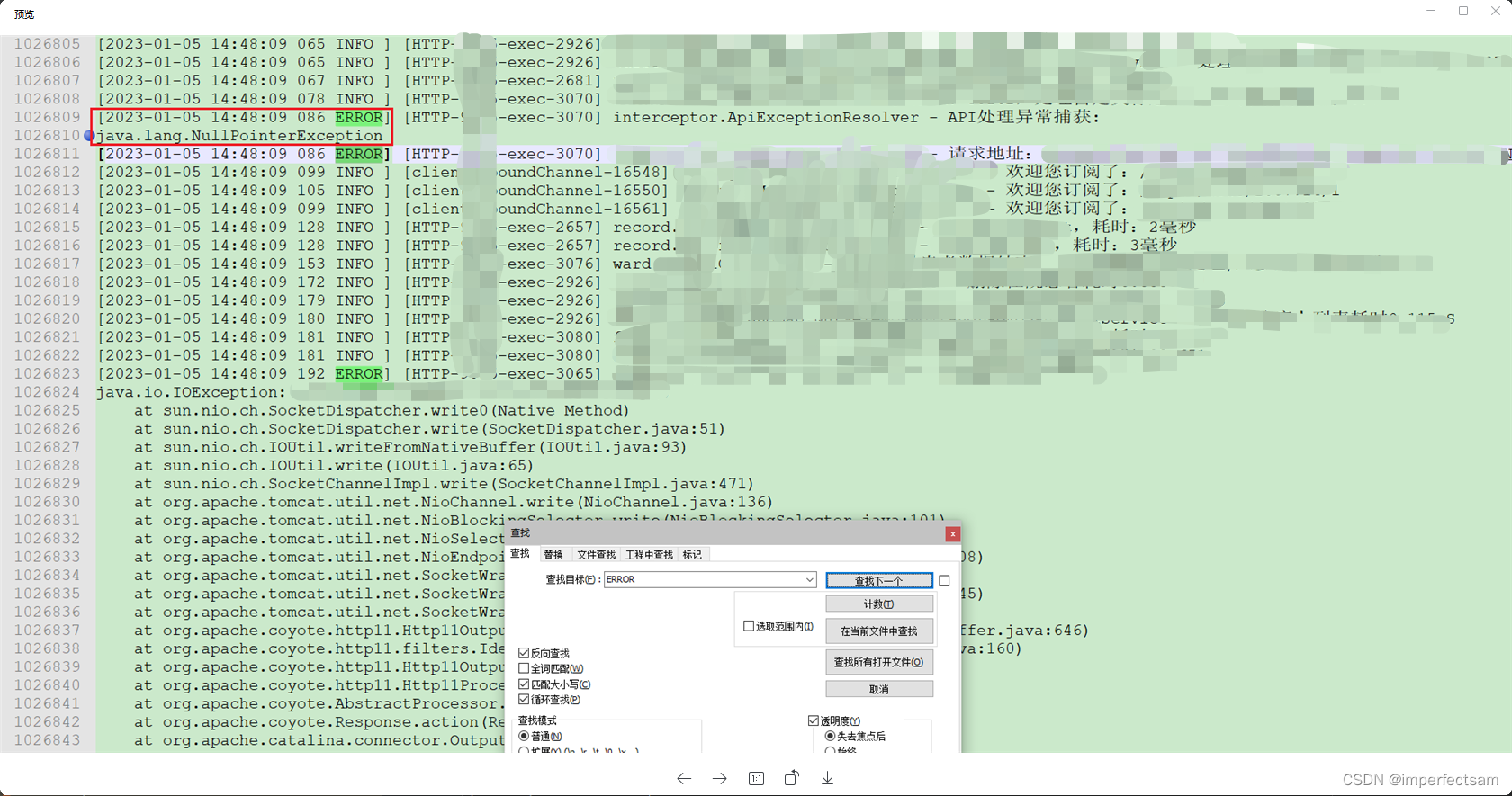The height and width of the screenshot is (796, 1512).
Task: Click the NioChannel.java:136 stack line
Action: 454,502
